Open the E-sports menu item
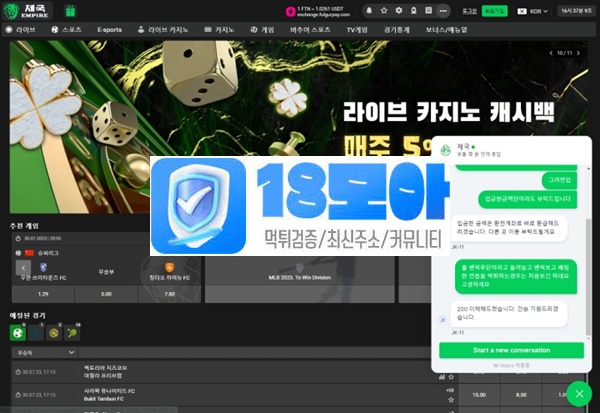Image resolution: width=600 pixels, height=413 pixels. [109, 30]
